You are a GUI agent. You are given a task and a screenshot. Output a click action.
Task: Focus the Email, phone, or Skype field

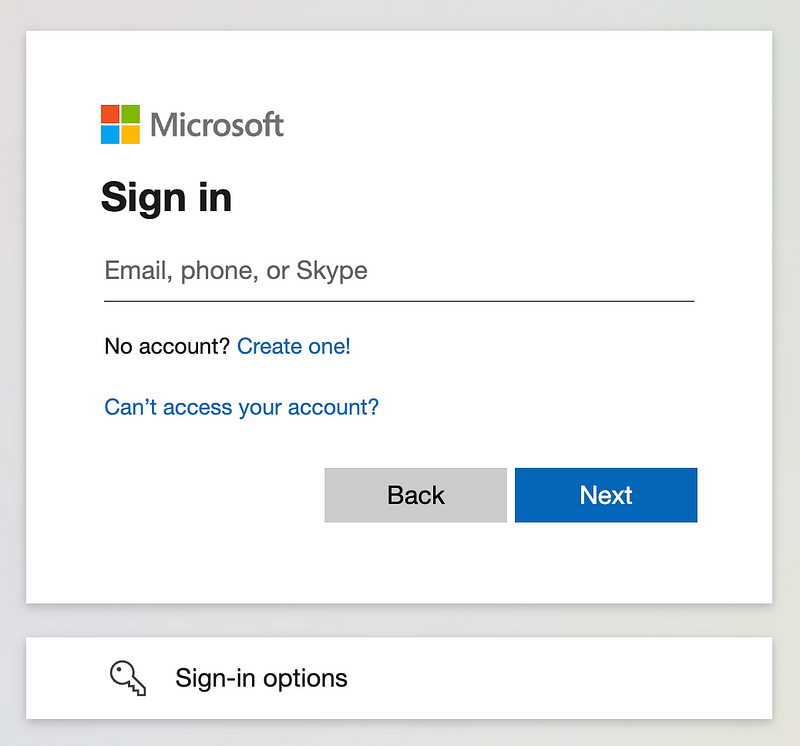click(x=398, y=271)
